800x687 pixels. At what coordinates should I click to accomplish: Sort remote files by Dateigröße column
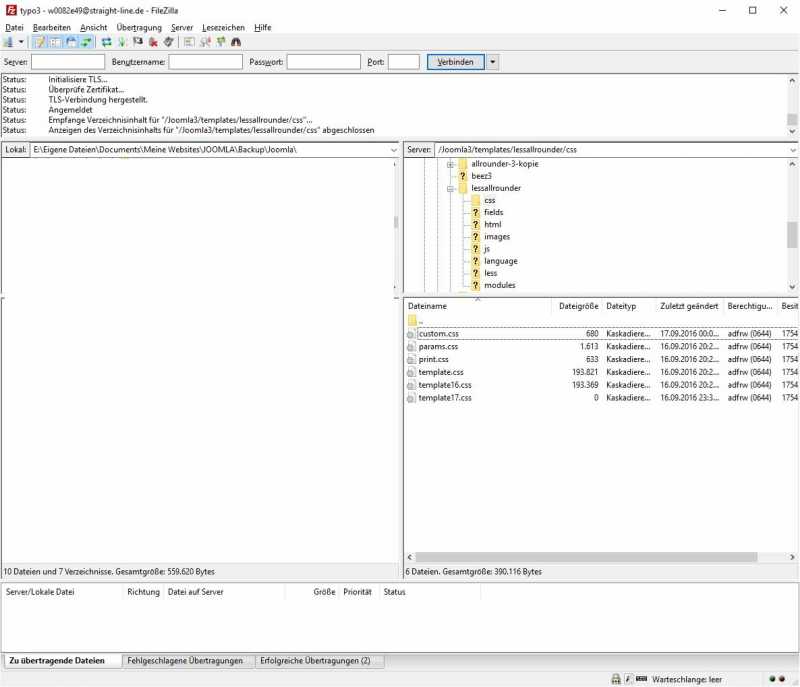[578, 306]
